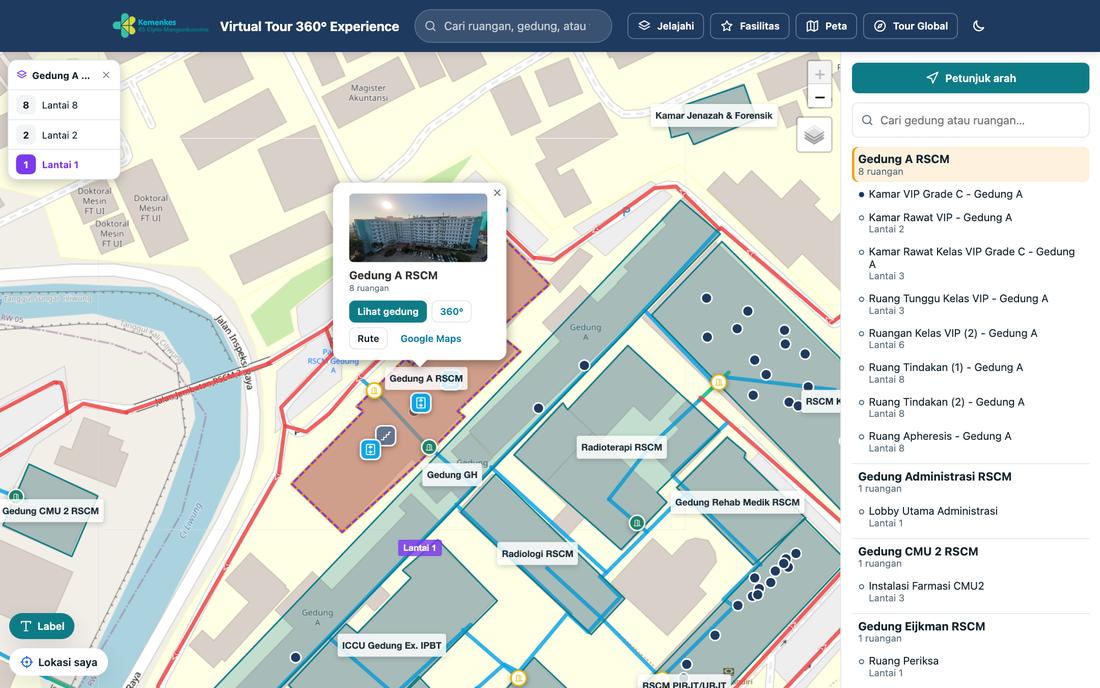Open the Peta view
The width and height of the screenshot is (1100, 688).
pos(826,26)
